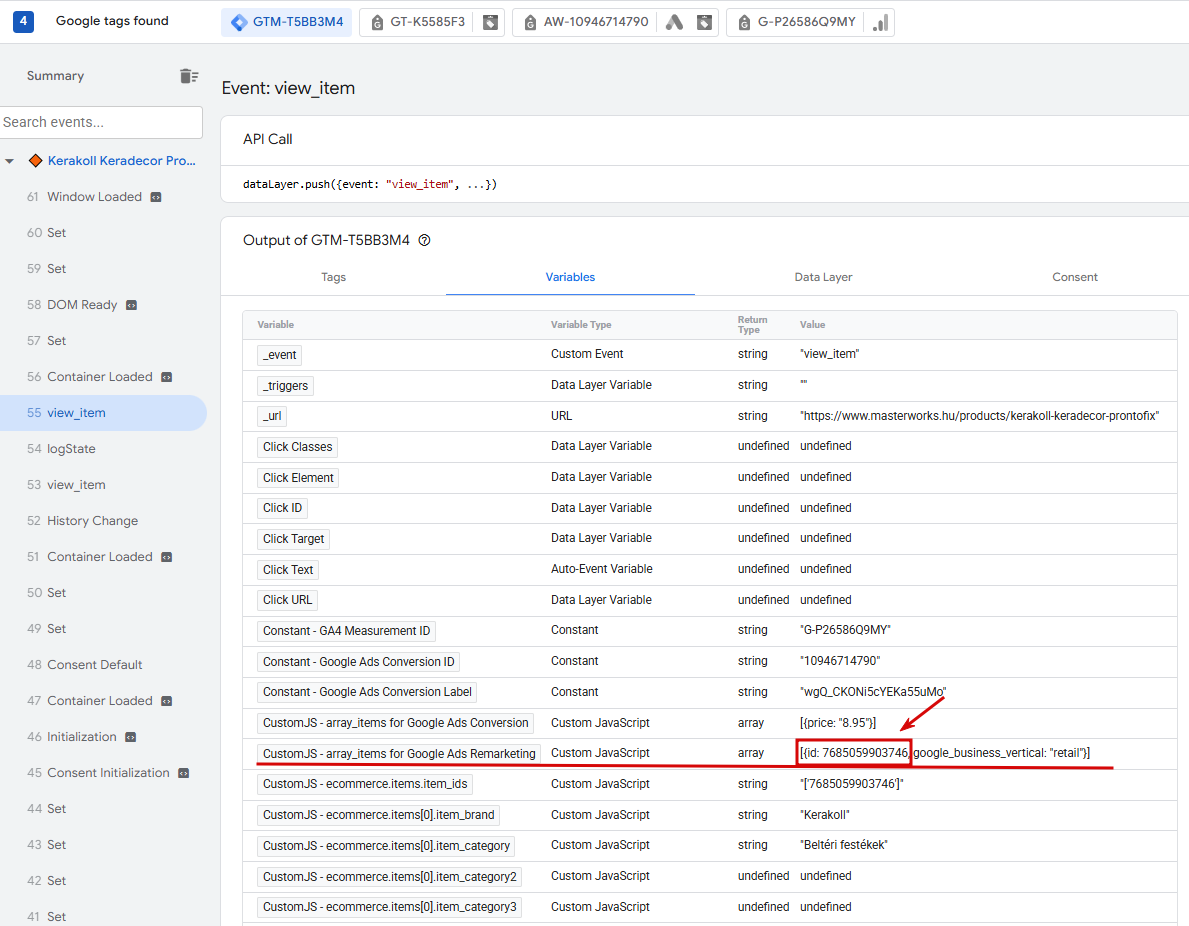Click the Google Ads icon beside AW-10946714790

[674, 22]
